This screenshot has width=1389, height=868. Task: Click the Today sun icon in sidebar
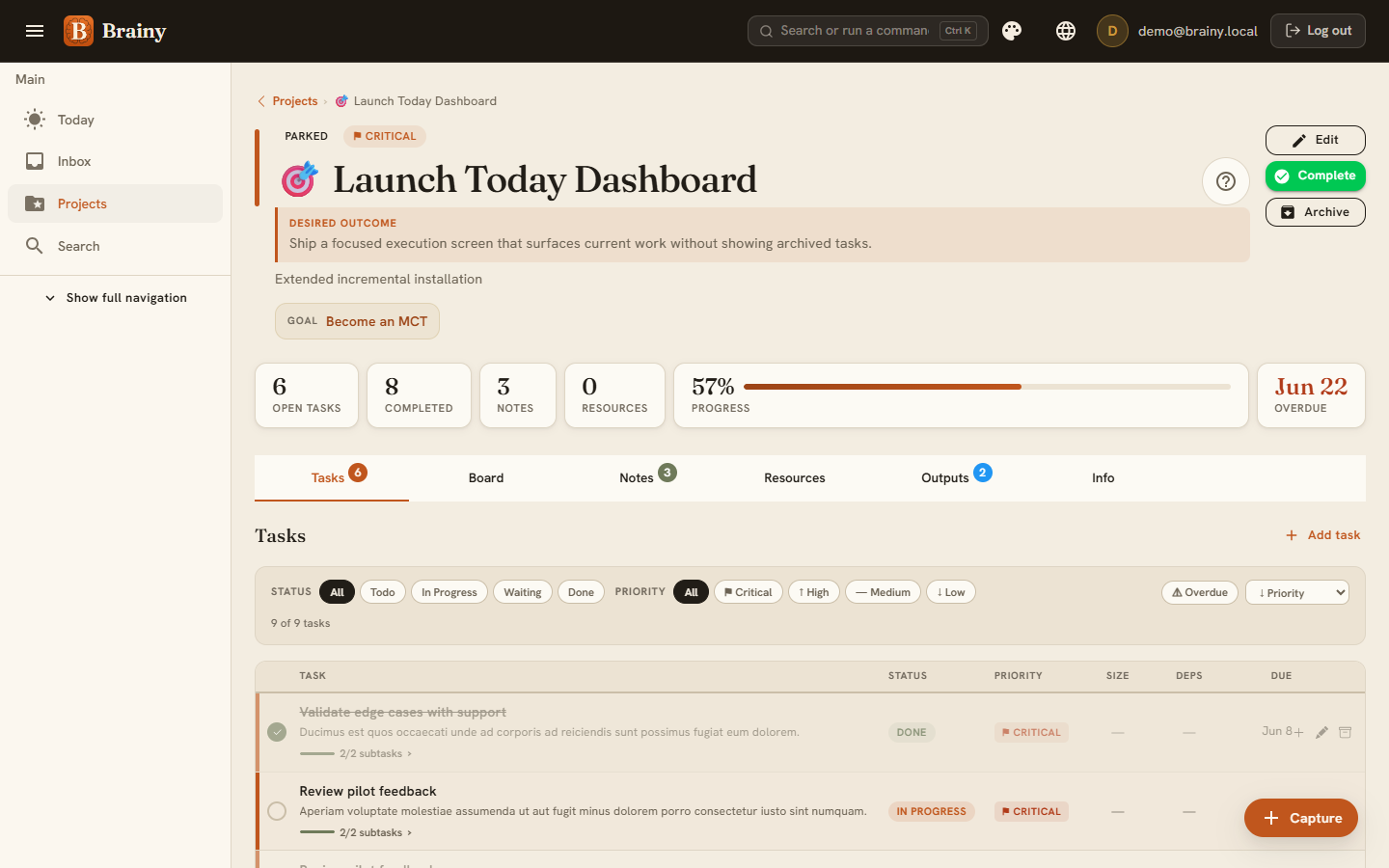pos(35,120)
